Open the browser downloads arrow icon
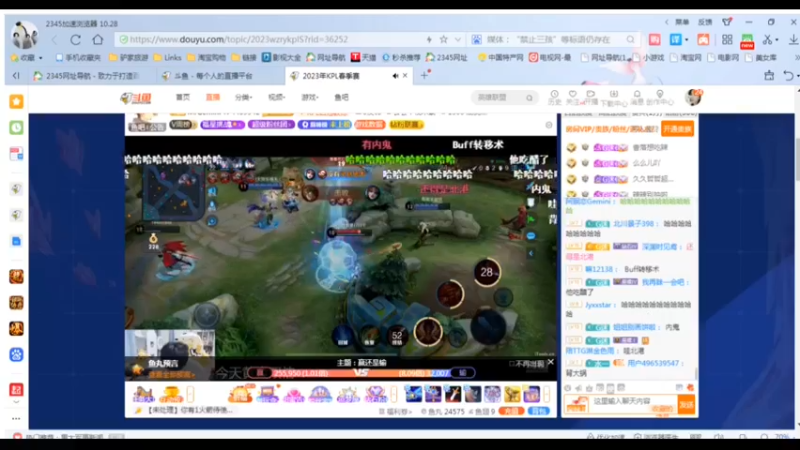The width and height of the screenshot is (800, 450). coord(793,39)
